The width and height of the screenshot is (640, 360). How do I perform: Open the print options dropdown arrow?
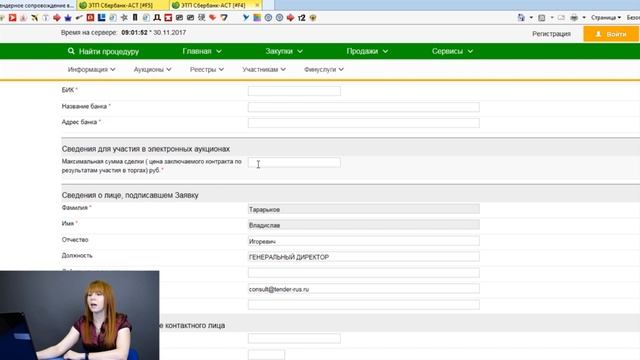[584, 18]
